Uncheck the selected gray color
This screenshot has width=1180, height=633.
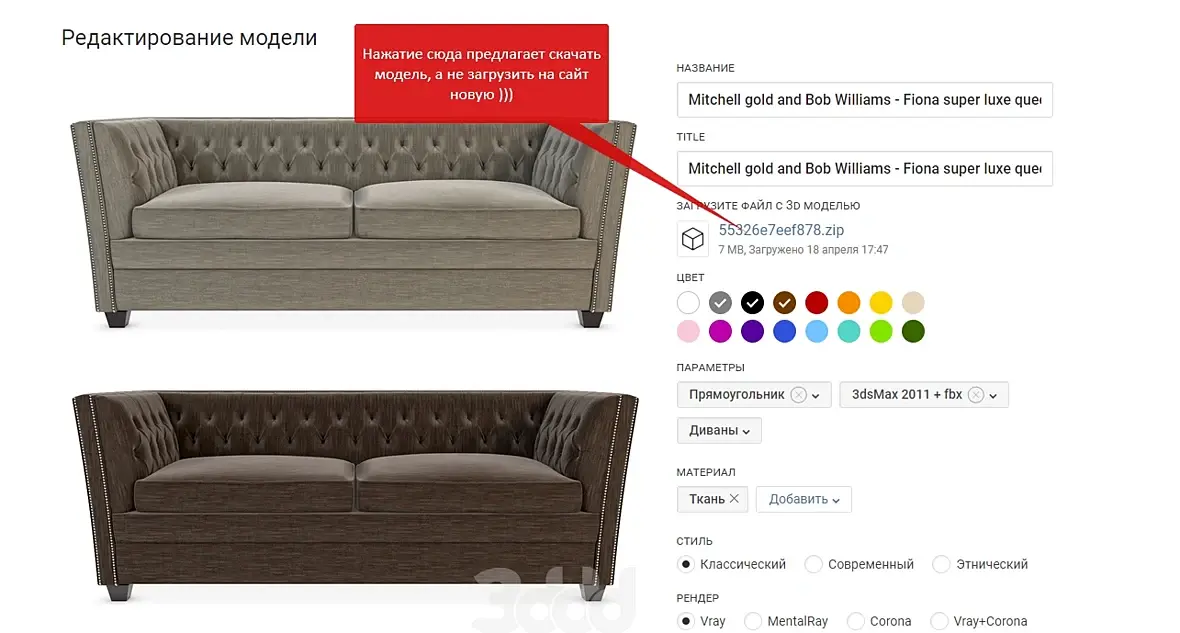(x=720, y=303)
